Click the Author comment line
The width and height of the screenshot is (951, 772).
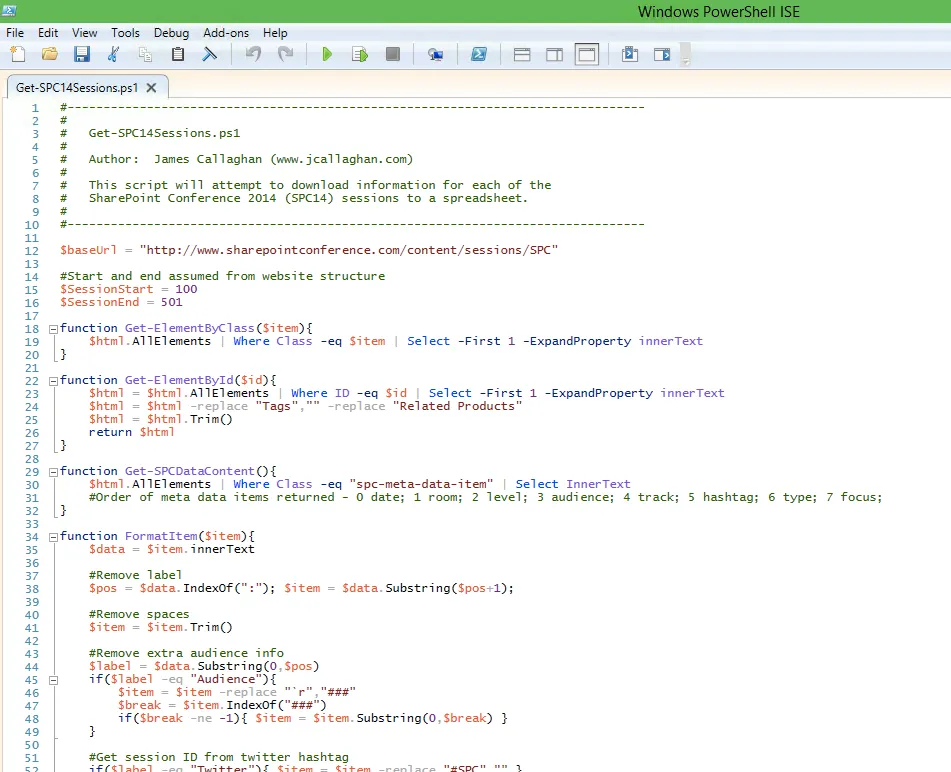point(237,159)
